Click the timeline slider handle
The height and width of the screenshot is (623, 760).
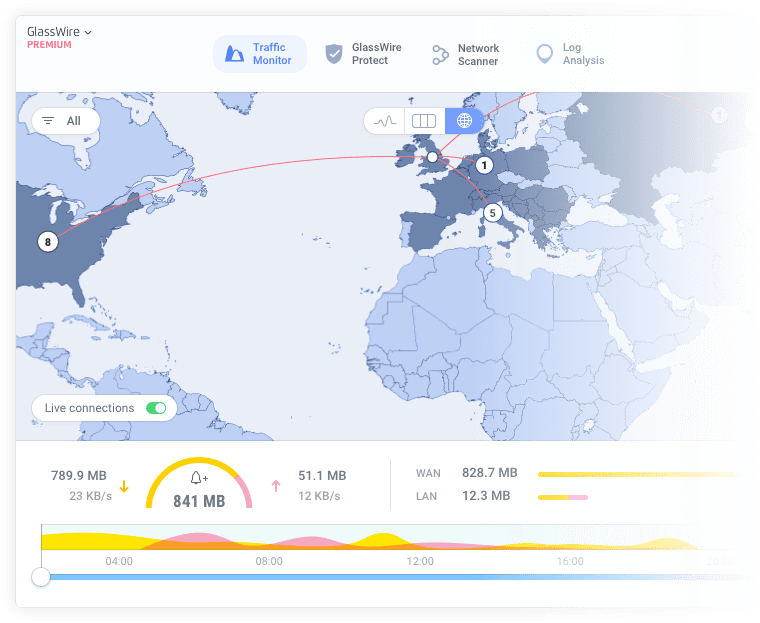pos(40,577)
